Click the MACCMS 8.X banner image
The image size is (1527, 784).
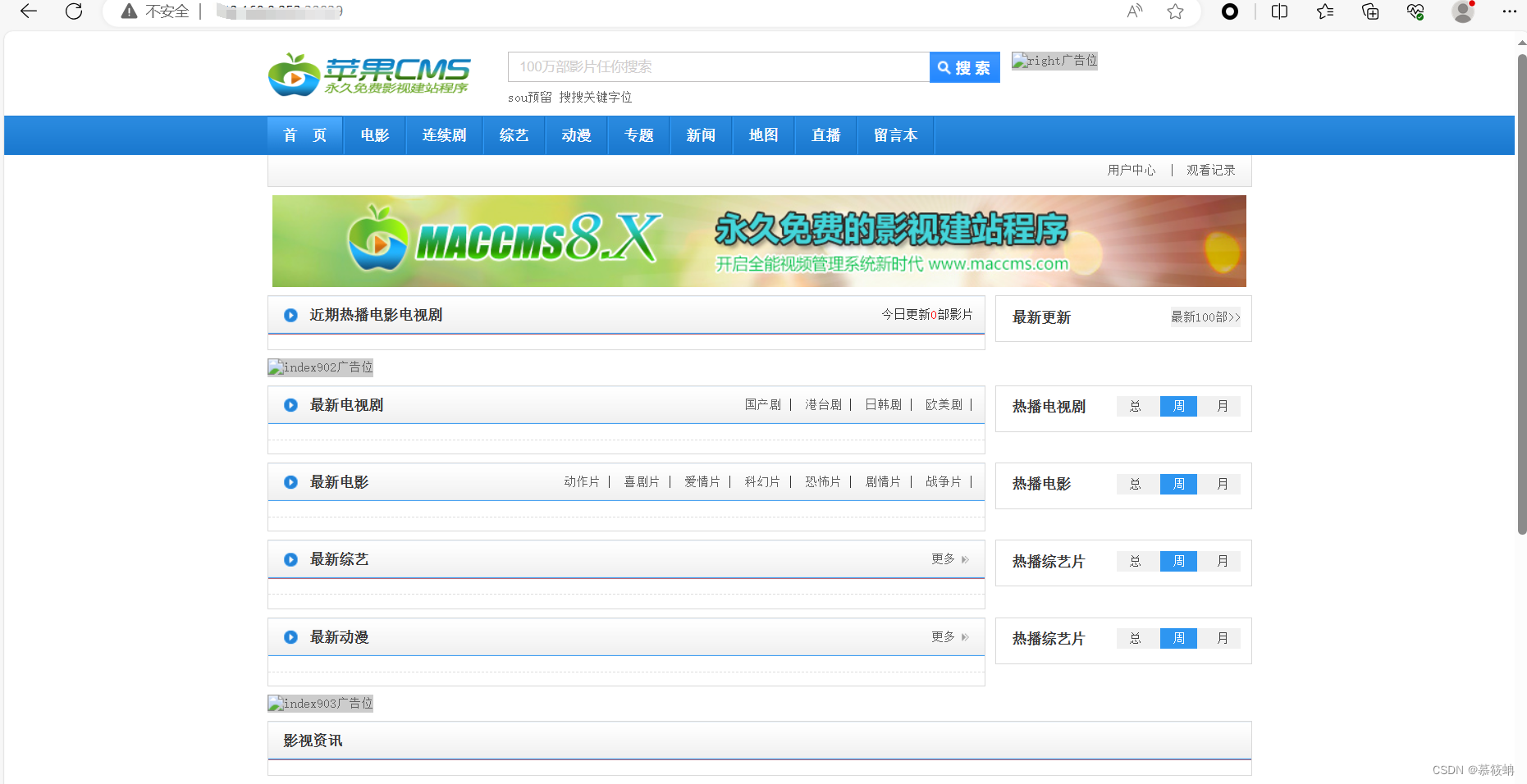[x=759, y=241]
